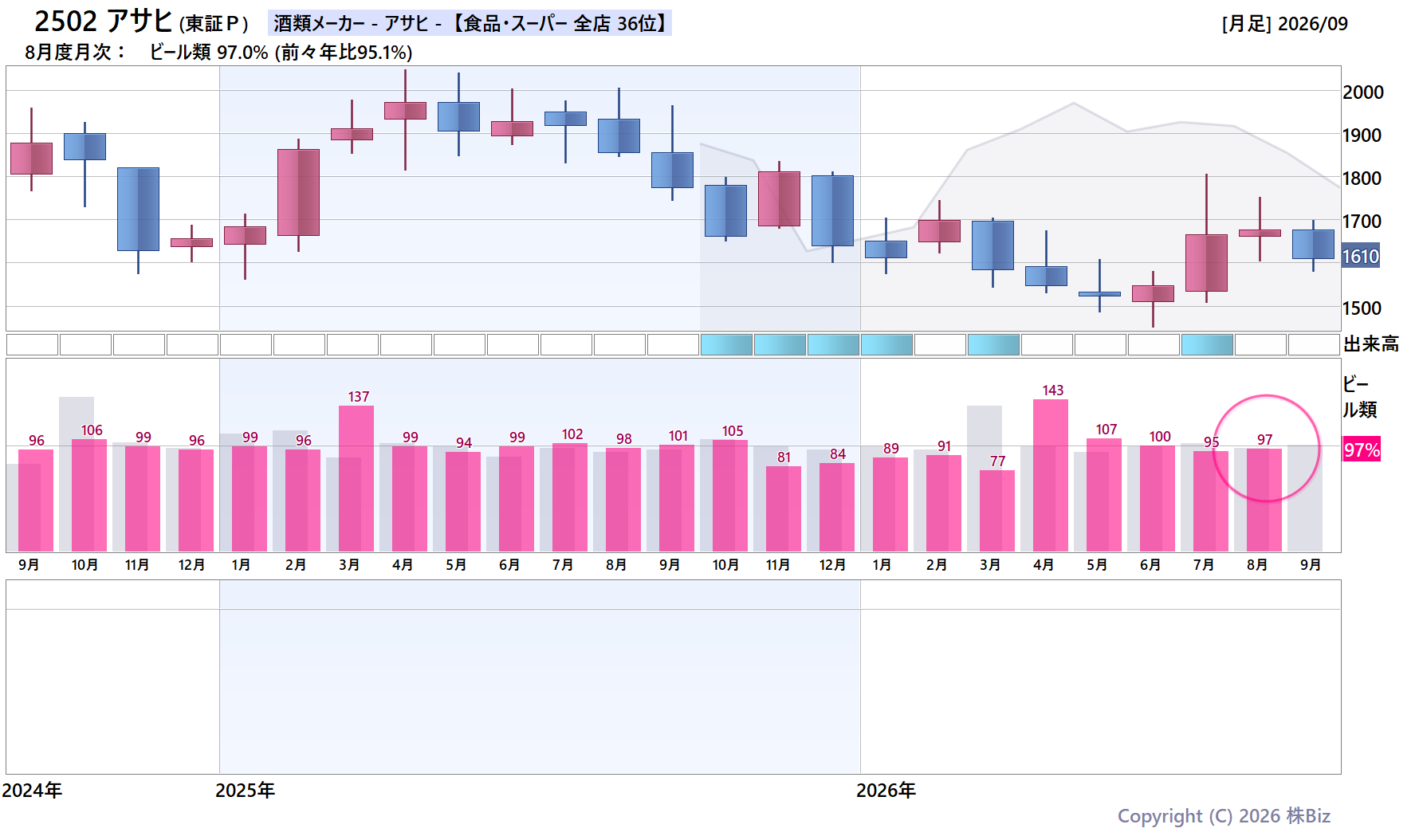Click the highlighted volume cell for October 2025
The width and height of the screenshot is (1419, 840).
point(726,345)
